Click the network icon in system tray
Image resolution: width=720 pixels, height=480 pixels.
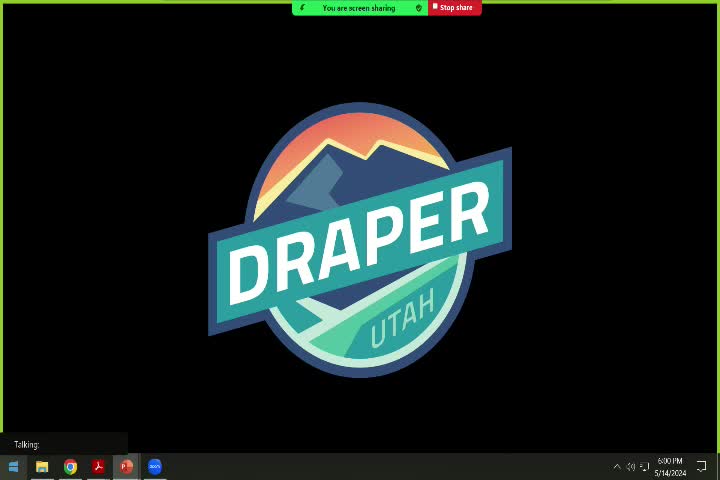point(644,467)
